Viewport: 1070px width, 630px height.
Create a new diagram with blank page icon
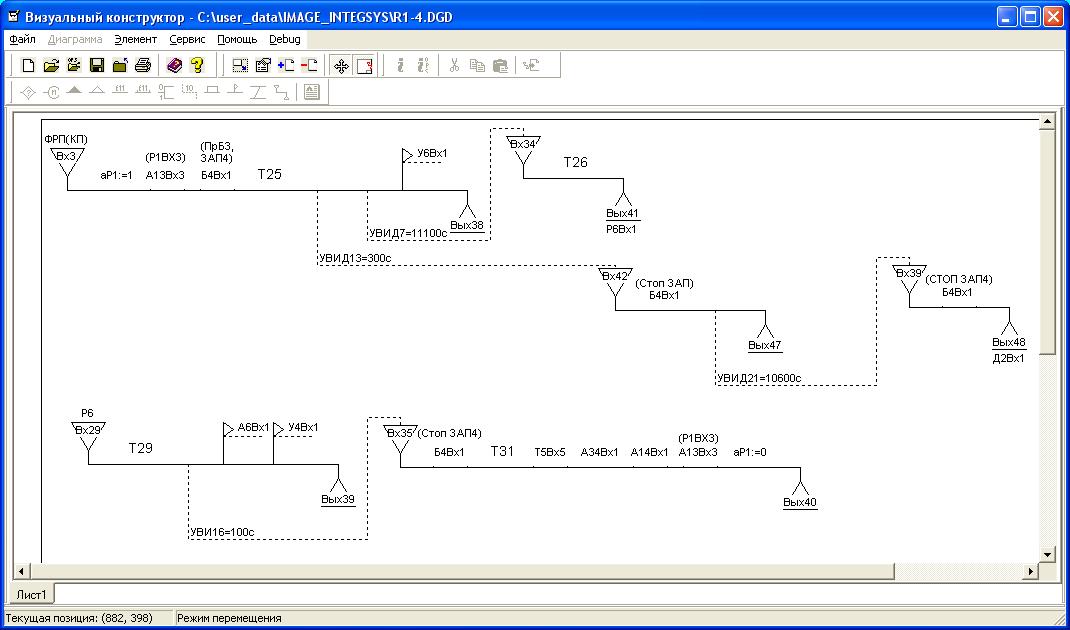(28, 66)
